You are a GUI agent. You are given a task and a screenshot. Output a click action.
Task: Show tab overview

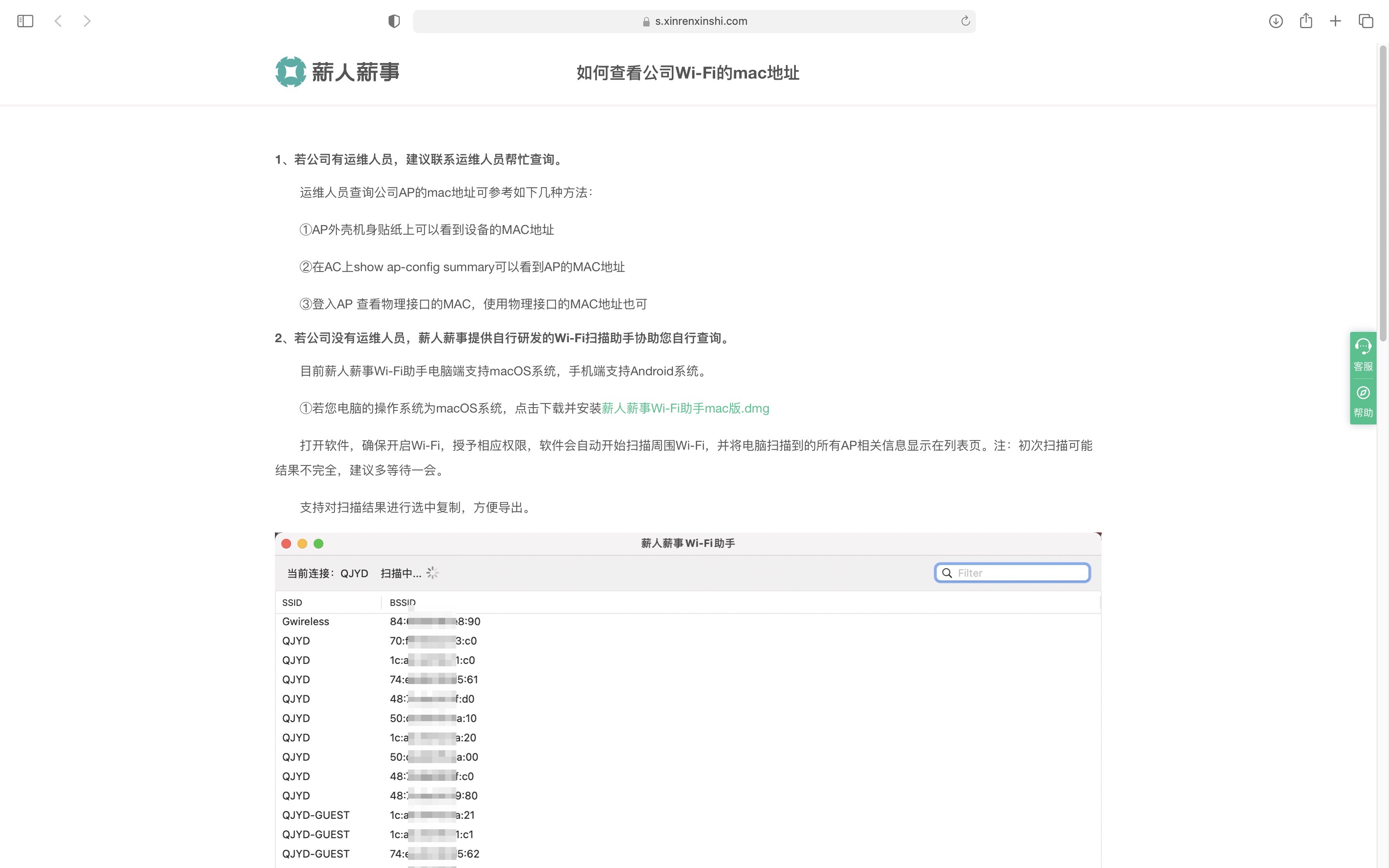[1366, 21]
